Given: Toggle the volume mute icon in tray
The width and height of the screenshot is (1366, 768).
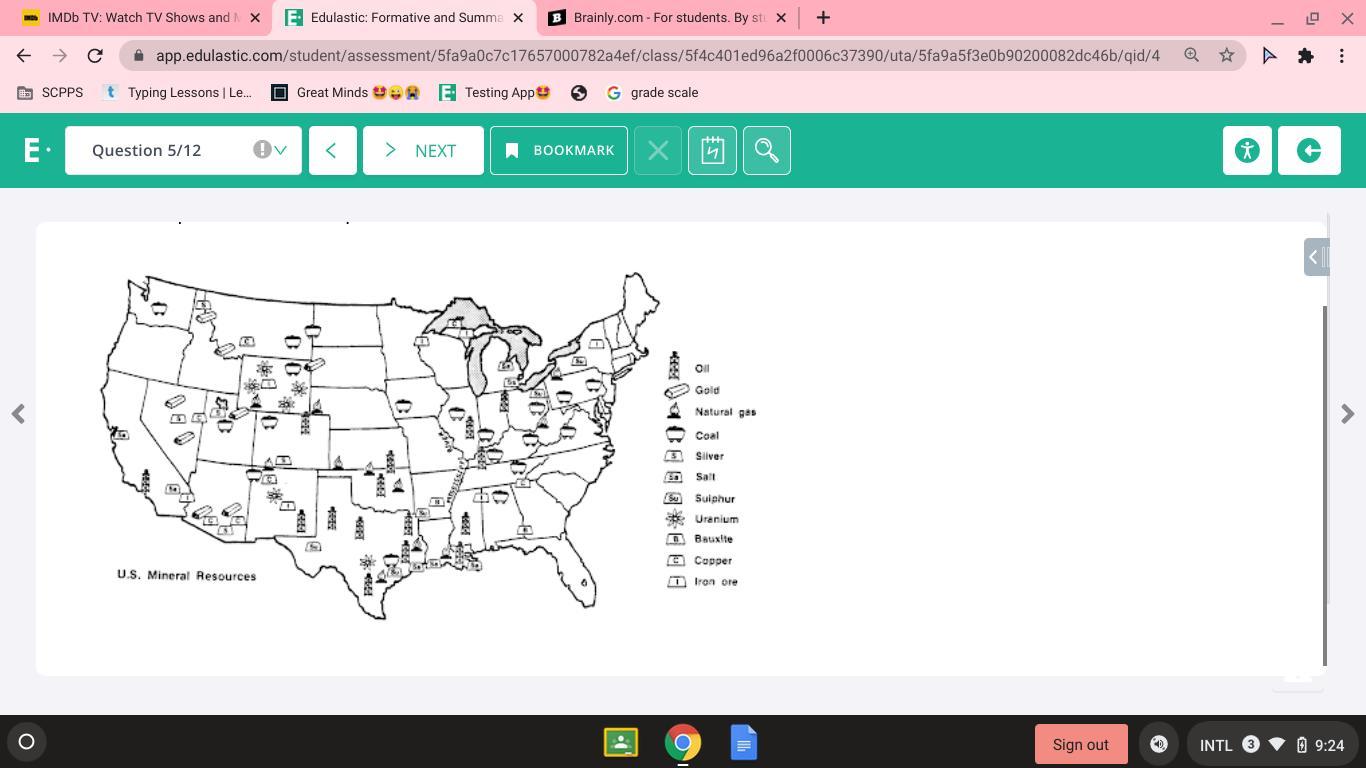Looking at the screenshot, I should (x=1159, y=744).
